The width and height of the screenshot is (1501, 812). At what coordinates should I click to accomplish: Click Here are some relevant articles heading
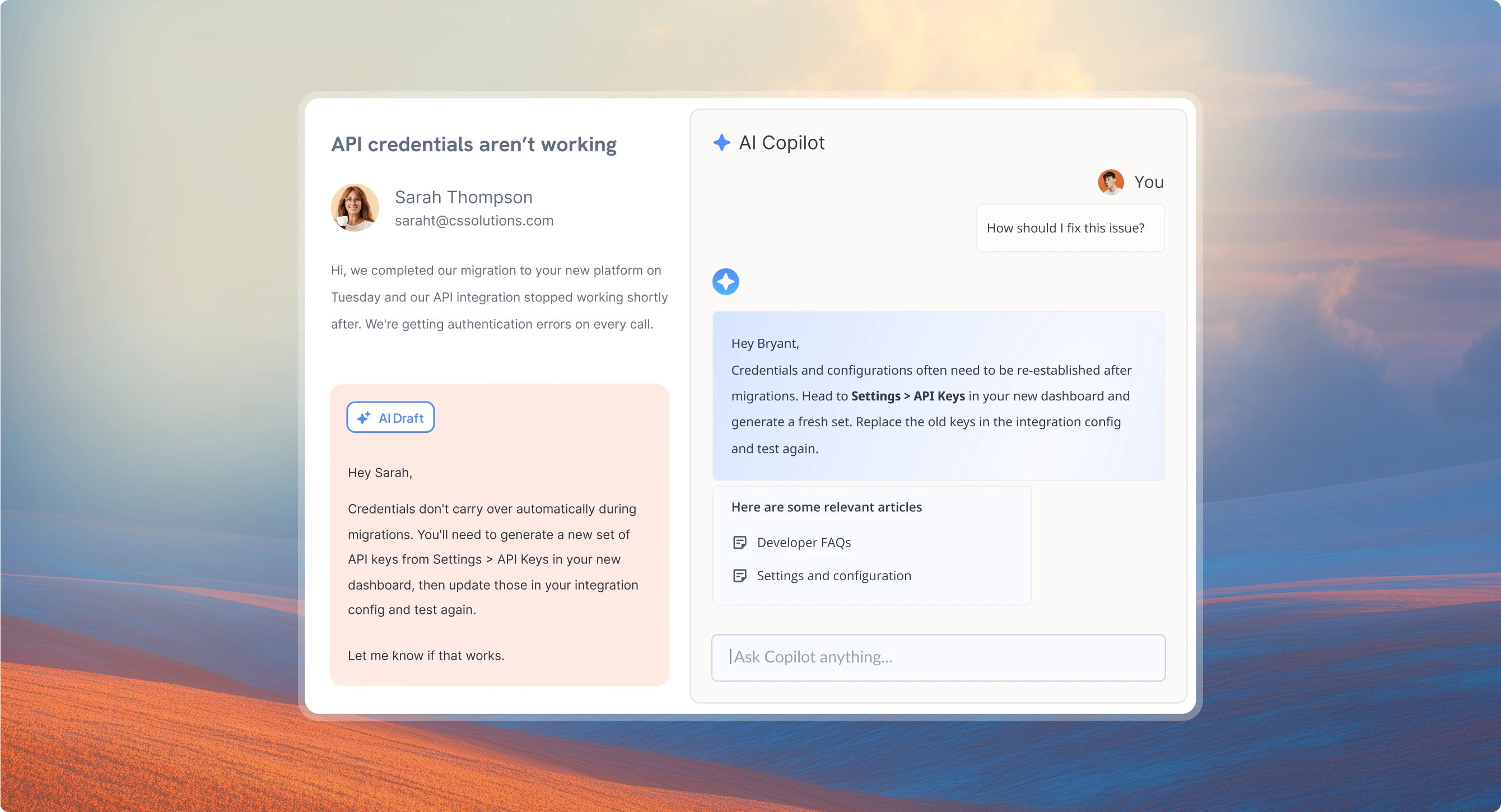coord(826,507)
